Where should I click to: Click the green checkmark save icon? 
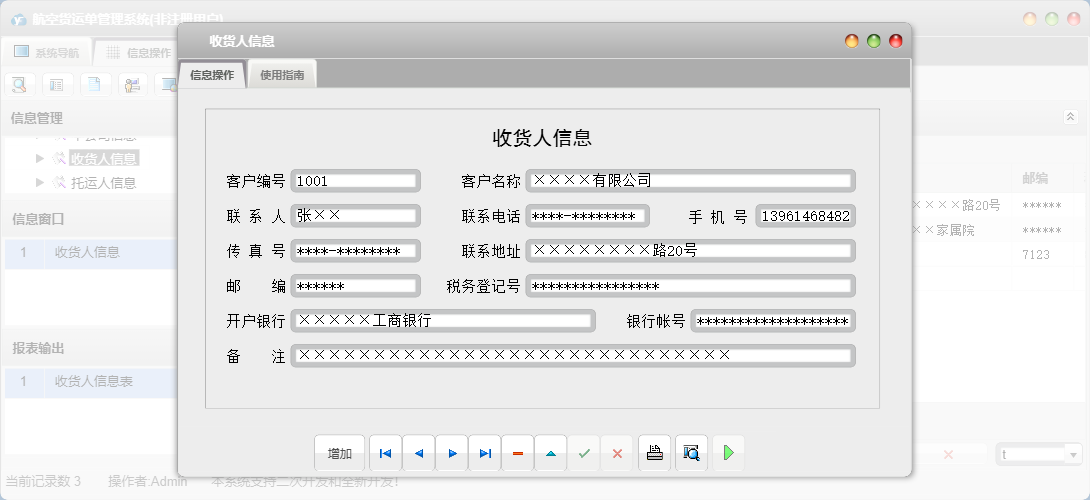[x=584, y=453]
